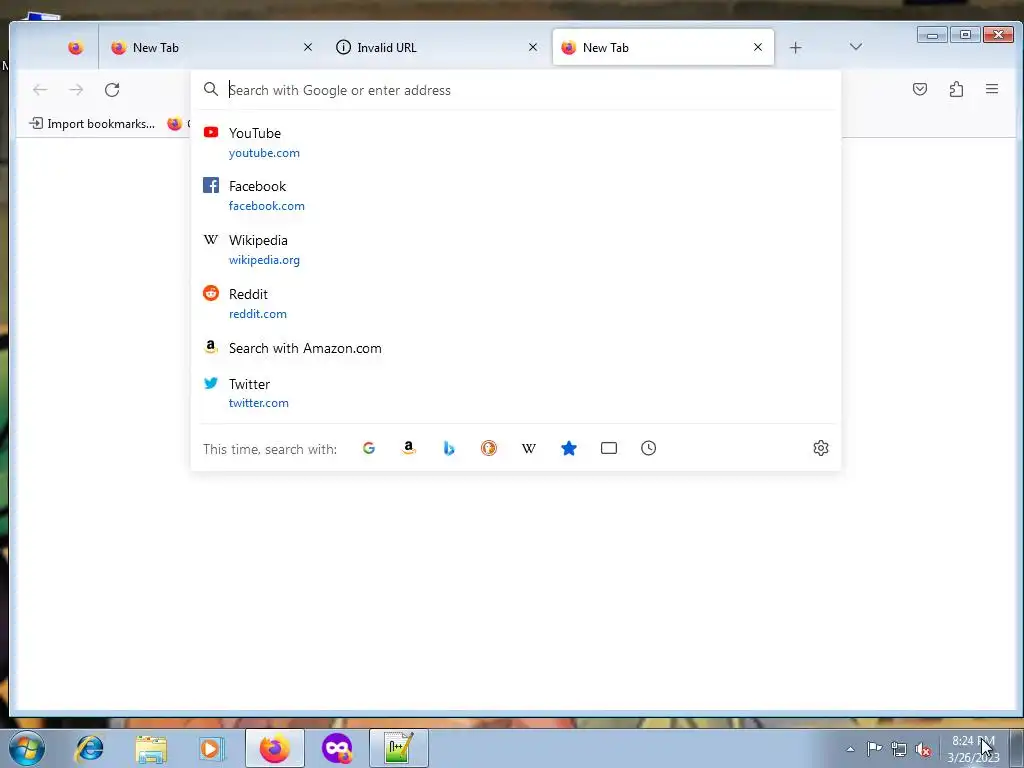Go forward using the forward arrow
Viewport: 1024px width, 768px height.
coord(76,89)
